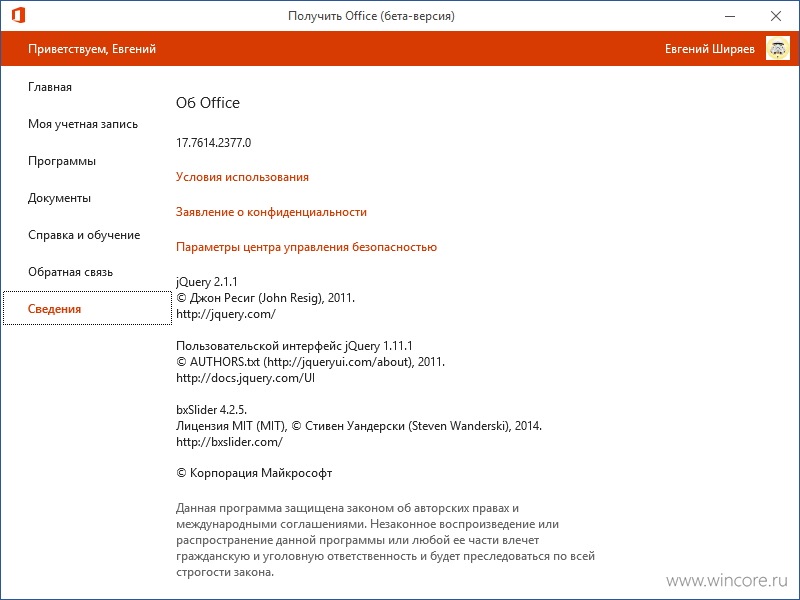The width and height of the screenshot is (800, 600).
Task: Click the user name Евгений Ширяев
Action: [x=710, y=49]
